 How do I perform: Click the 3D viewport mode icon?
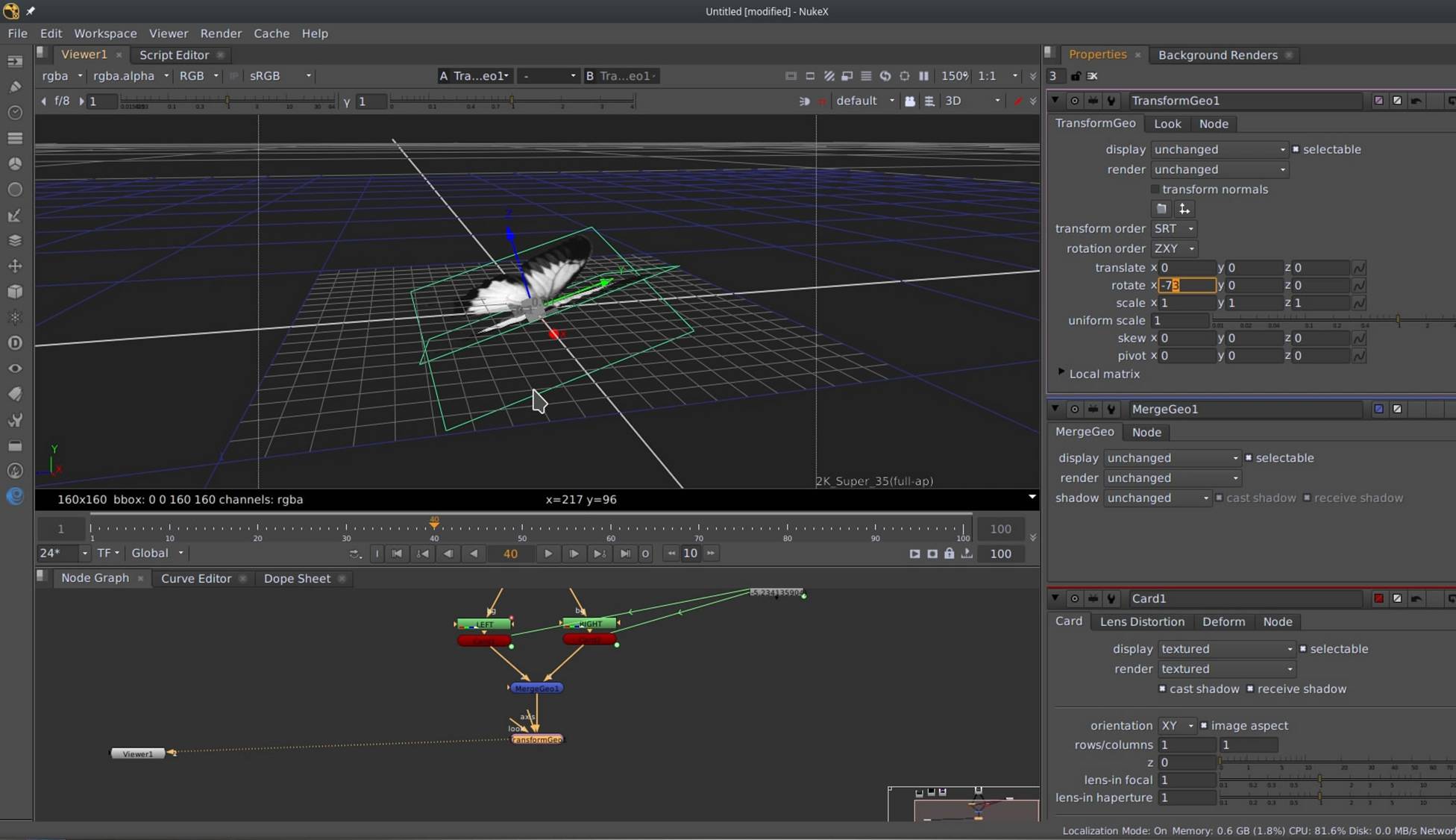pos(952,100)
